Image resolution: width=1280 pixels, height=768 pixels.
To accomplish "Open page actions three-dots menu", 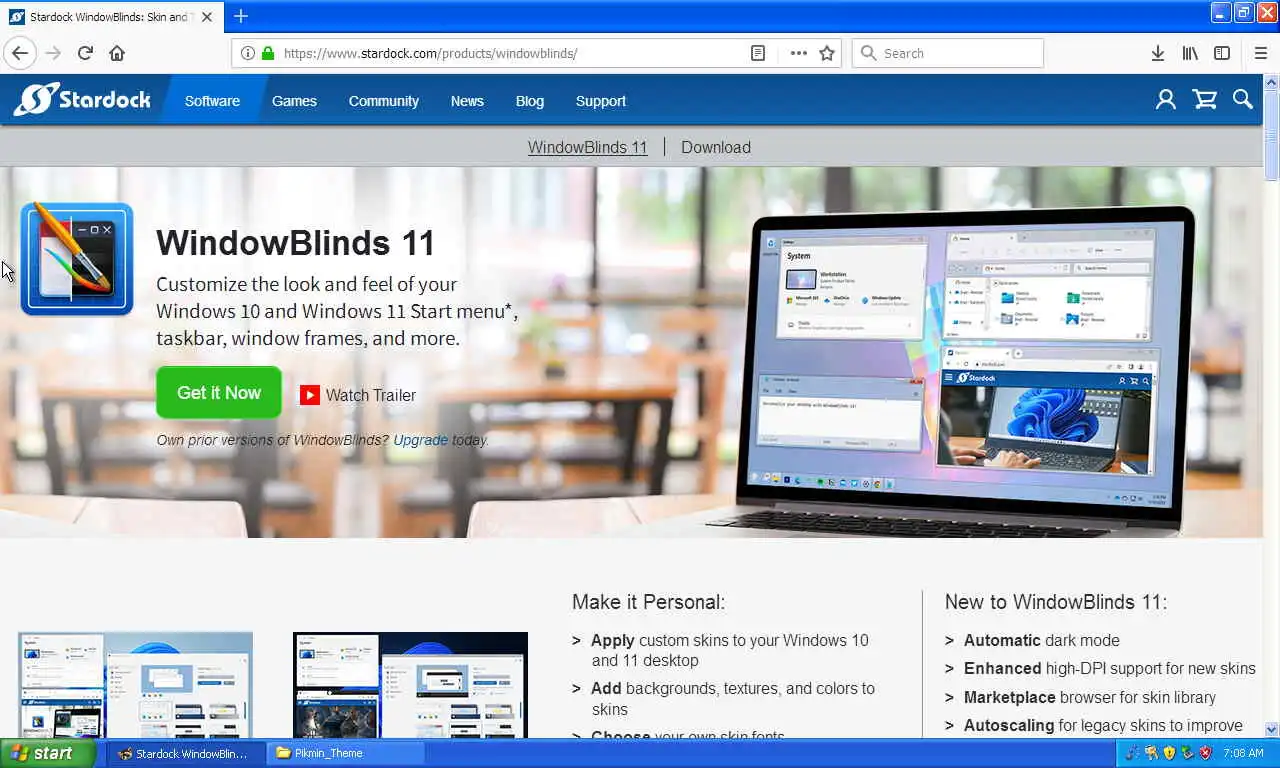I will click(x=798, y=53).
